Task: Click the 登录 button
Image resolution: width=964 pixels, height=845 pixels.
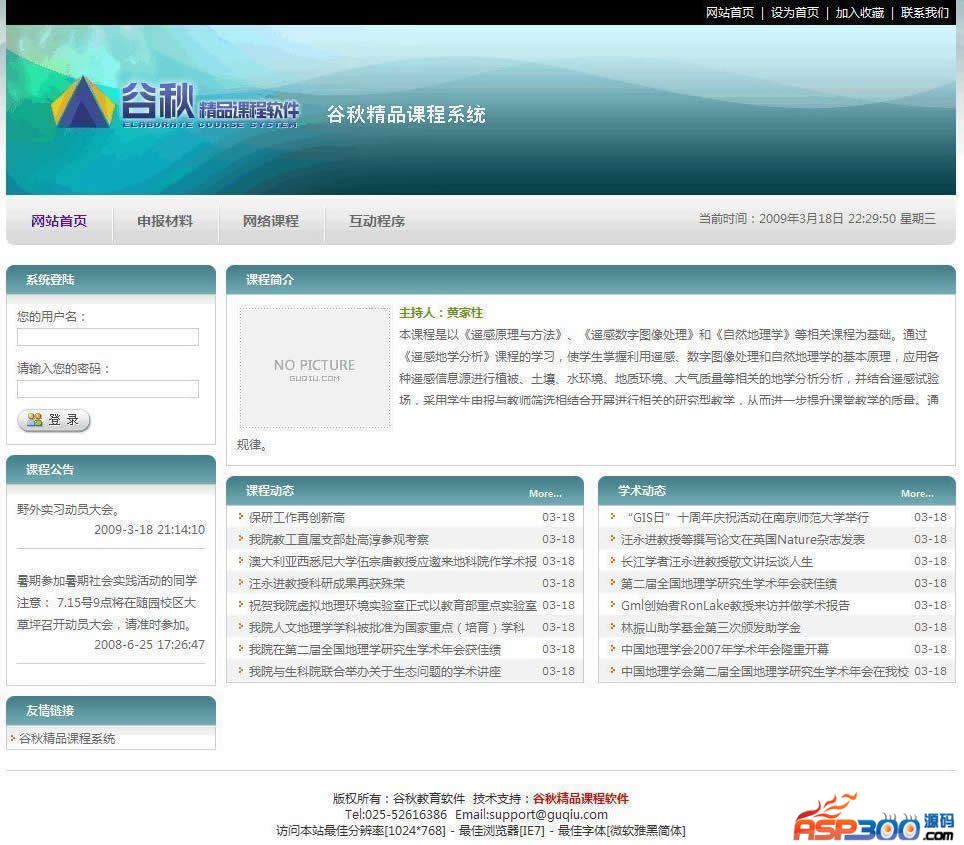Action: pos(54,420)
